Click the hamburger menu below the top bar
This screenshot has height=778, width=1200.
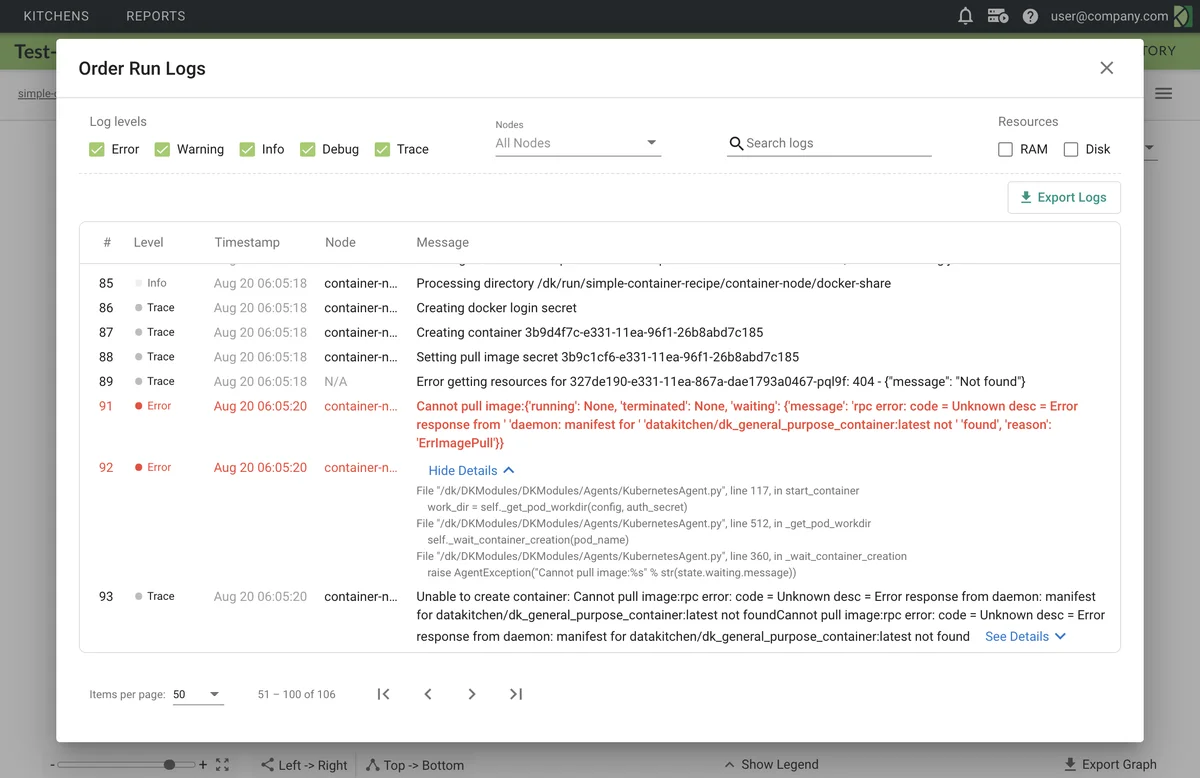(1163, 92)
